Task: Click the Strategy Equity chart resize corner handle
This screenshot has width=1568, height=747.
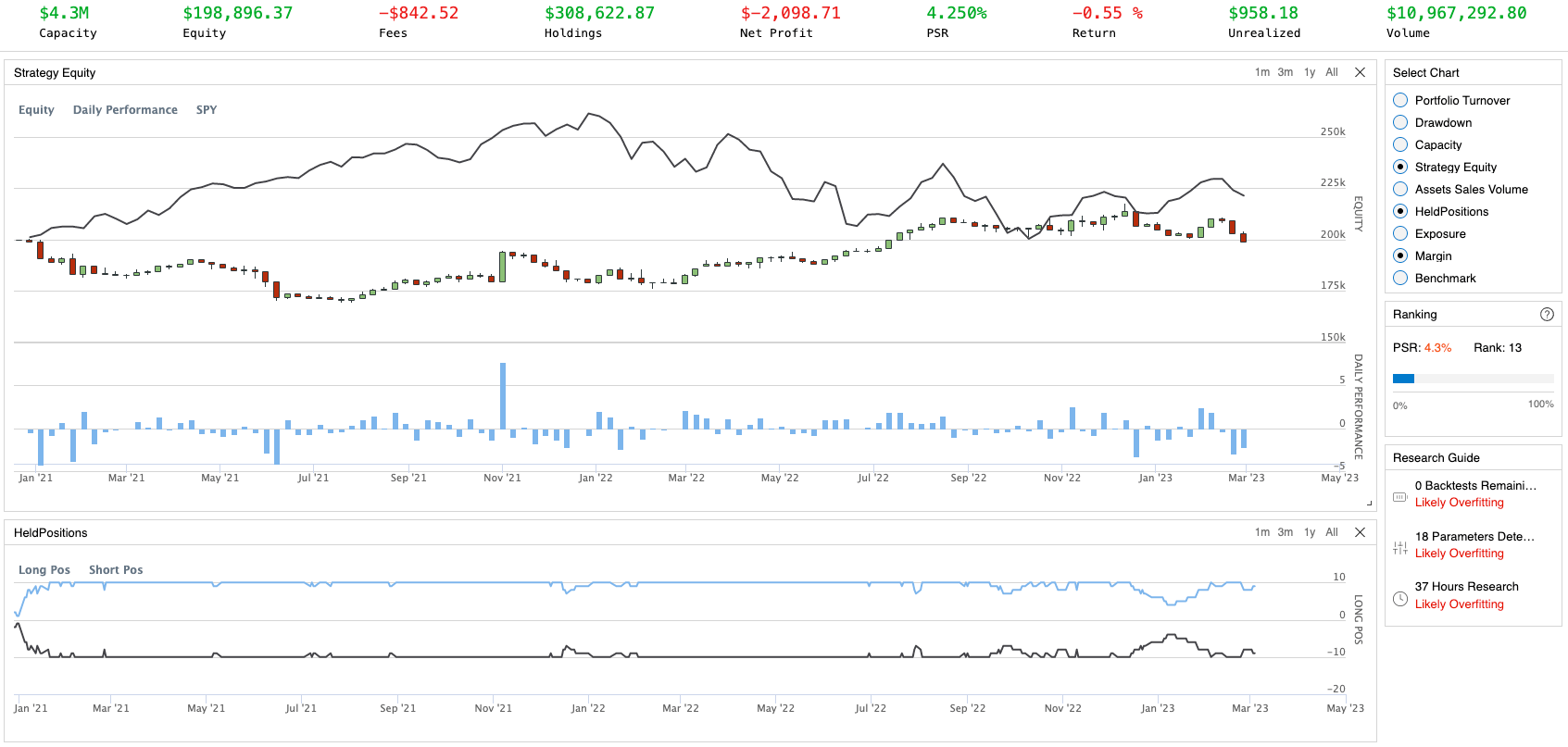Action: click(1369, 503)
